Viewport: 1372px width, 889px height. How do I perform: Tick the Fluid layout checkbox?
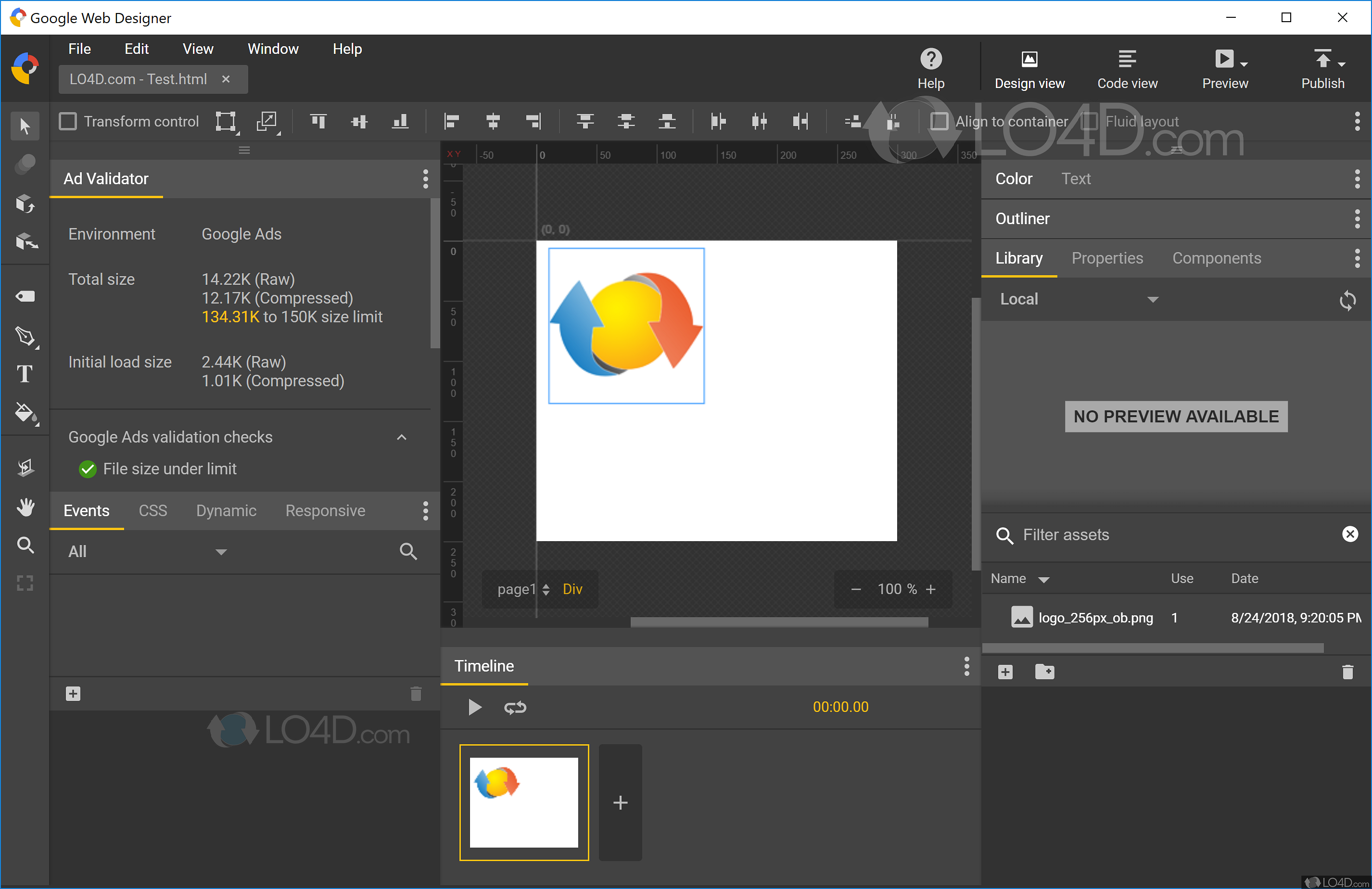pos(1089,121)
